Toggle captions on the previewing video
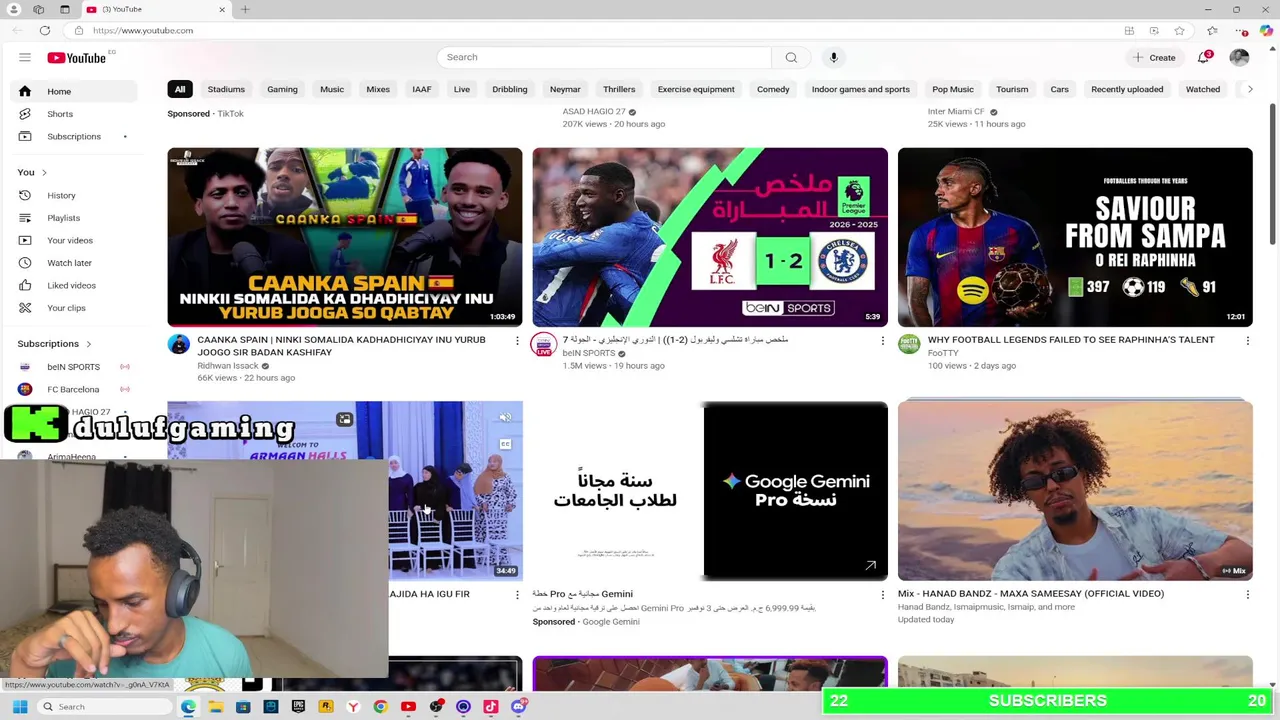 505,444
